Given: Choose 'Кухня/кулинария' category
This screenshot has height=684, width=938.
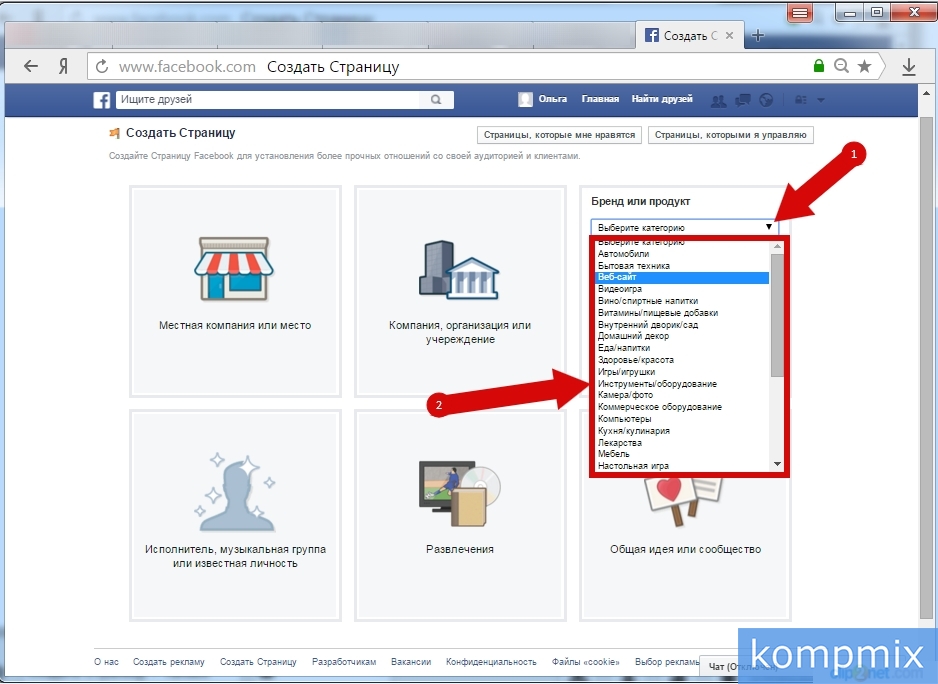Looking at the screenshot, I should tap(683, 431).
